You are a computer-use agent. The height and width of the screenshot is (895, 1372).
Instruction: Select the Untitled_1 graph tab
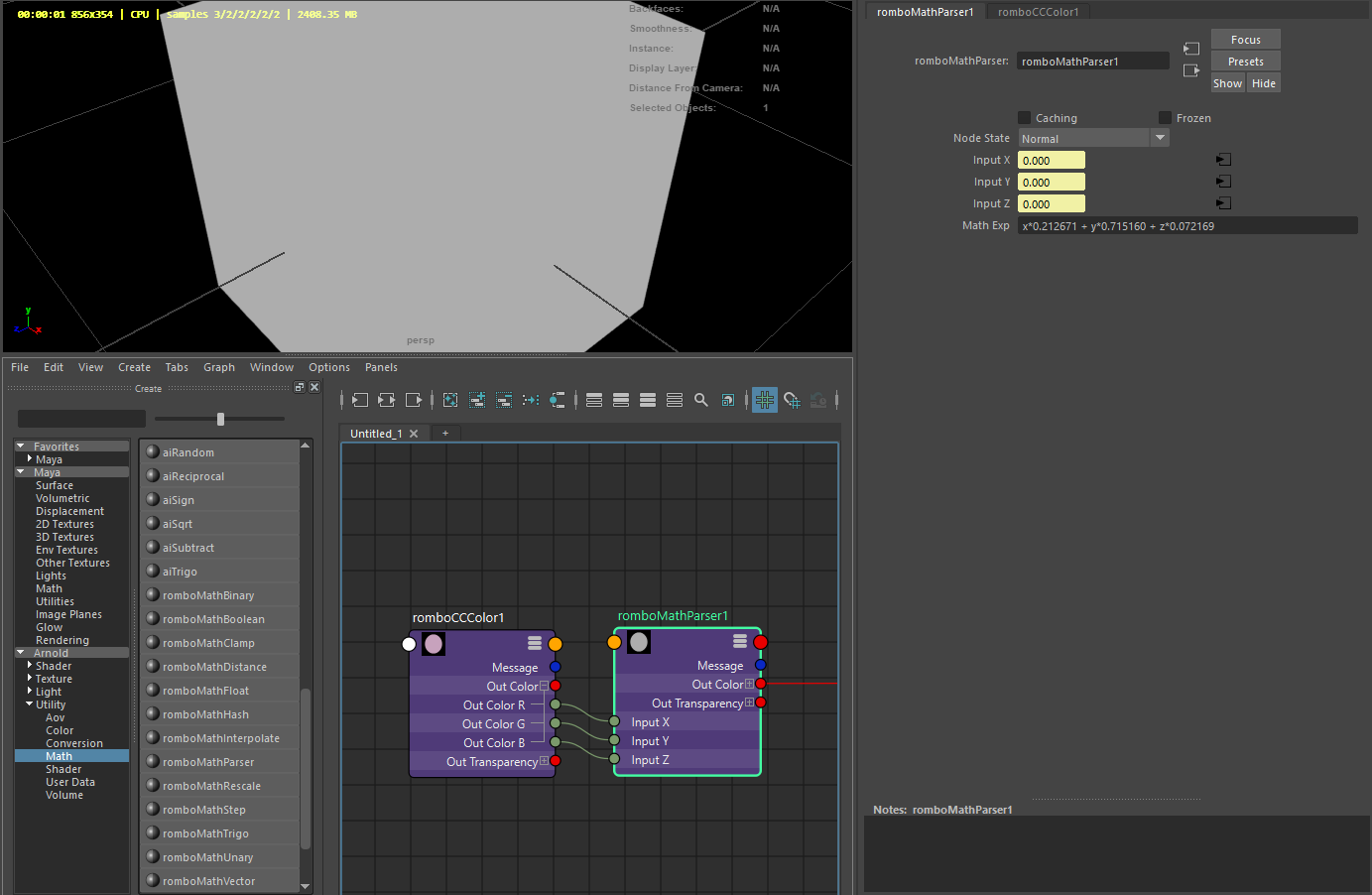pyautogui.click(x=376, y=434)
